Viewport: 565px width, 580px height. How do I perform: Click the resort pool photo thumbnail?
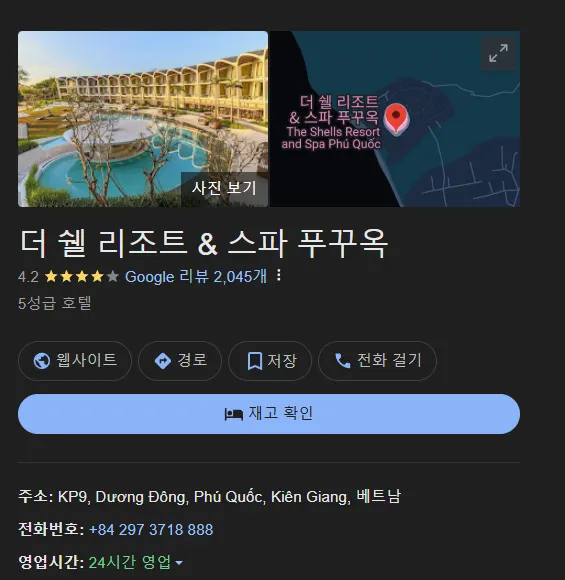pyautogui.click(x=143, y=119)
